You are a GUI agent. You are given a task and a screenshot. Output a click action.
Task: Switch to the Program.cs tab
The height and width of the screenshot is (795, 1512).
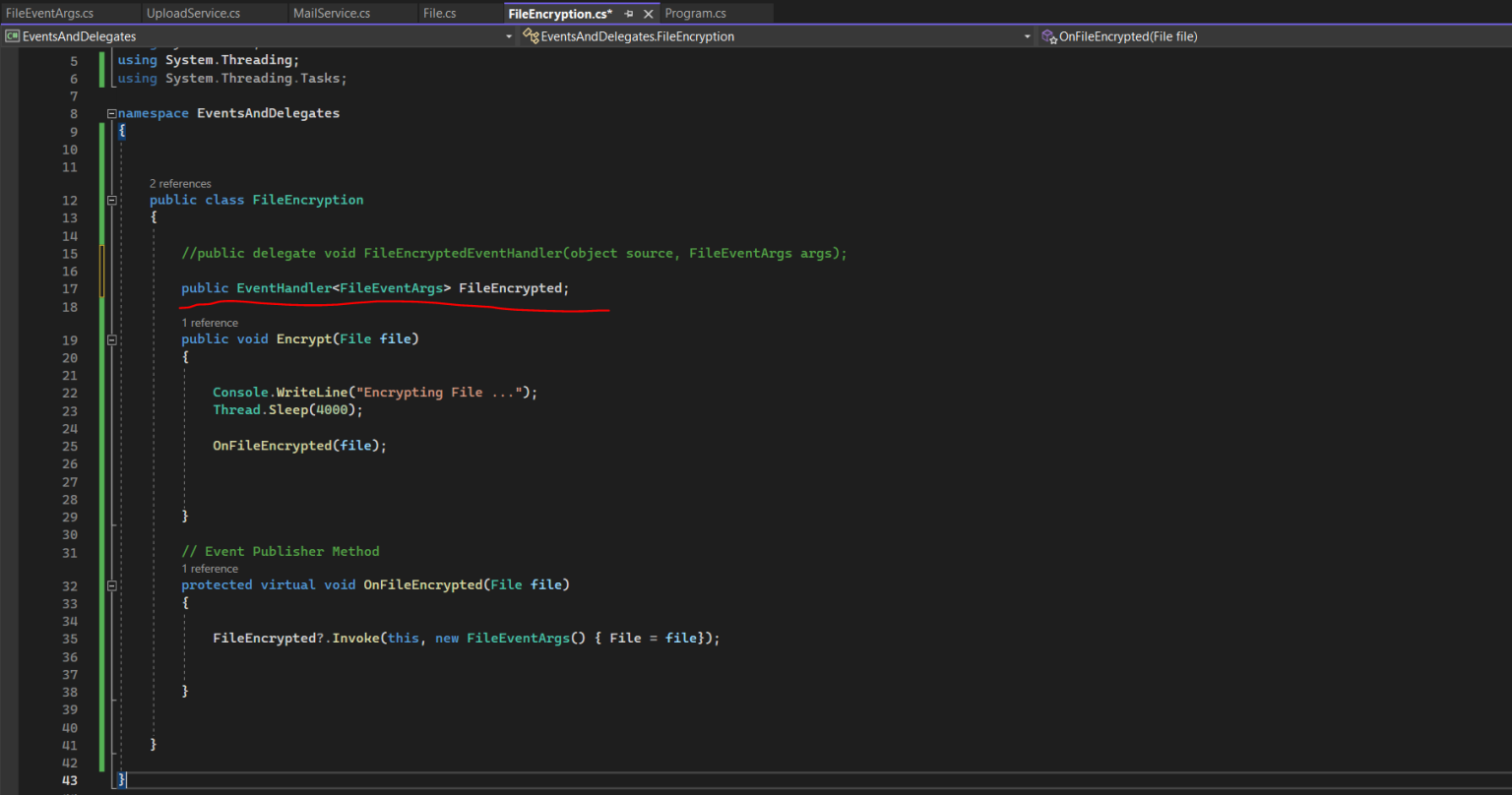[x=695, y=14]
